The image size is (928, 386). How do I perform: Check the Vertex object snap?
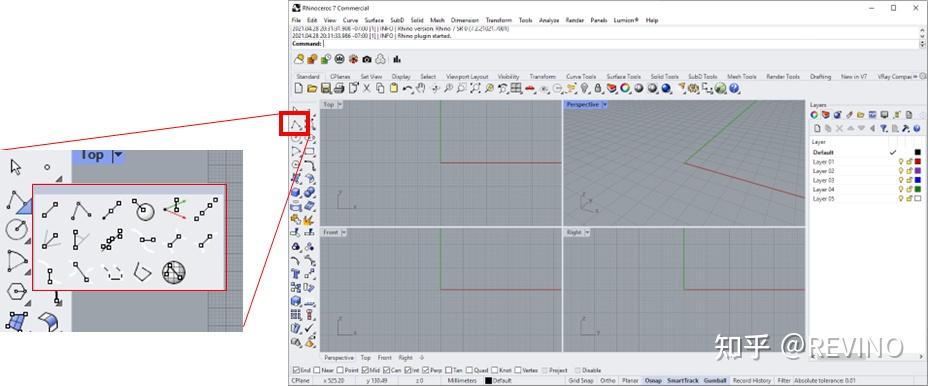coord(518,371)
